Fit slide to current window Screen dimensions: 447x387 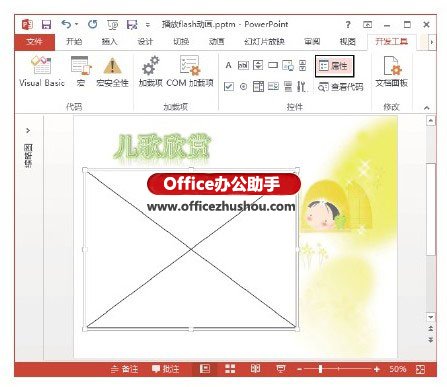(420, 369)
